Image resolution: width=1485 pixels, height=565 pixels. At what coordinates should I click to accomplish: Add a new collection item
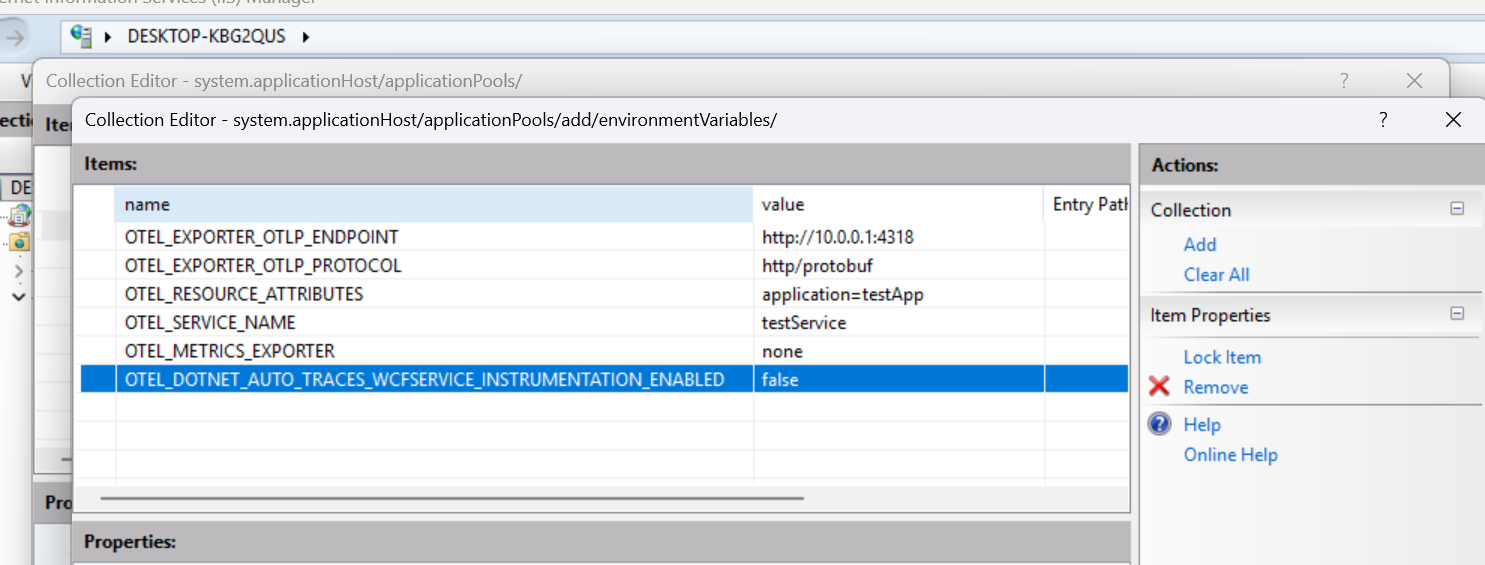point(1200,245)
